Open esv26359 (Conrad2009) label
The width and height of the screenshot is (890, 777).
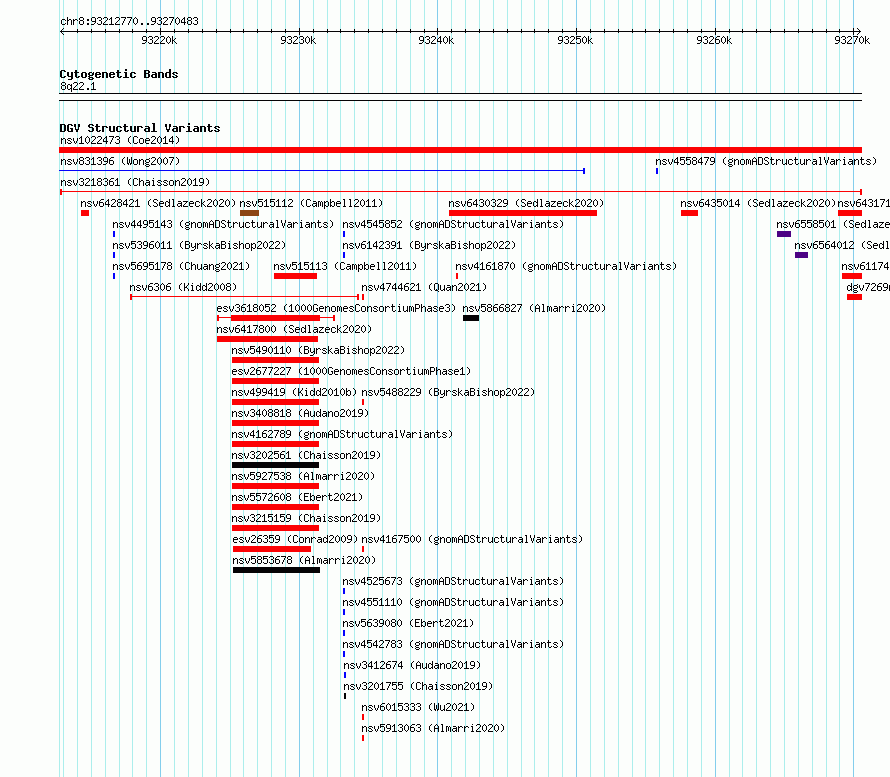295,539
